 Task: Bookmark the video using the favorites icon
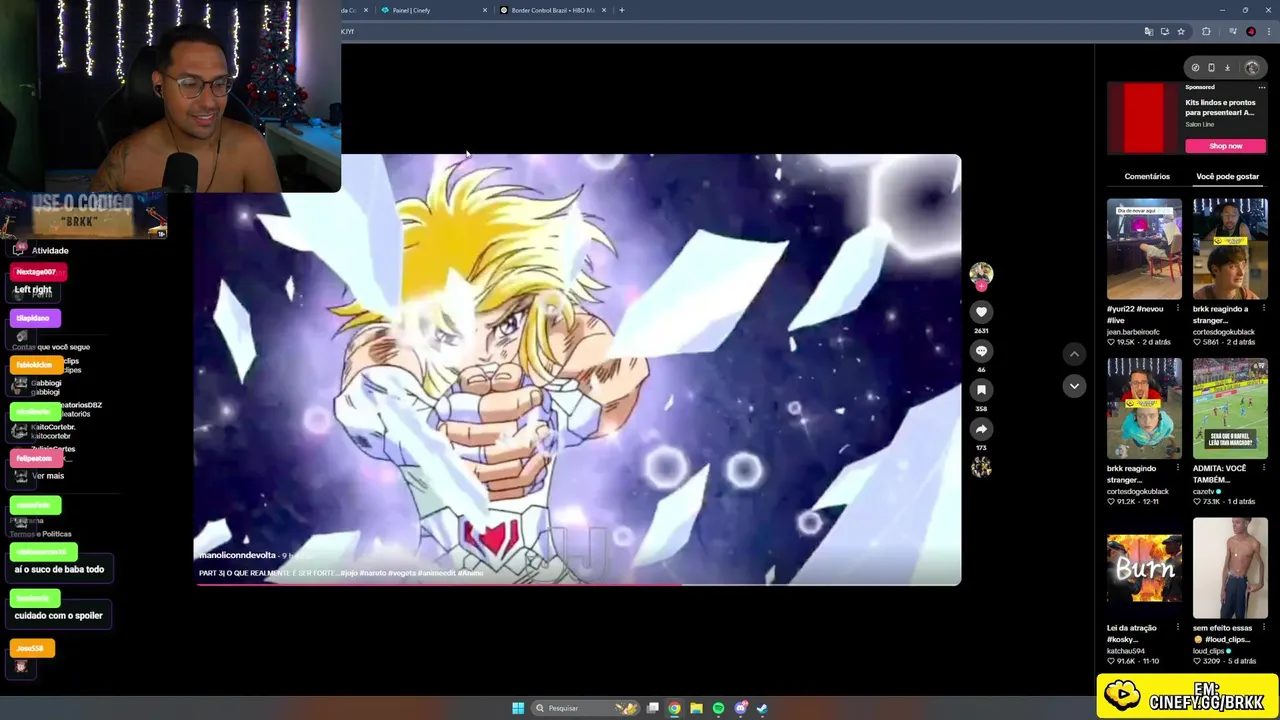click(x=981, y=390)
